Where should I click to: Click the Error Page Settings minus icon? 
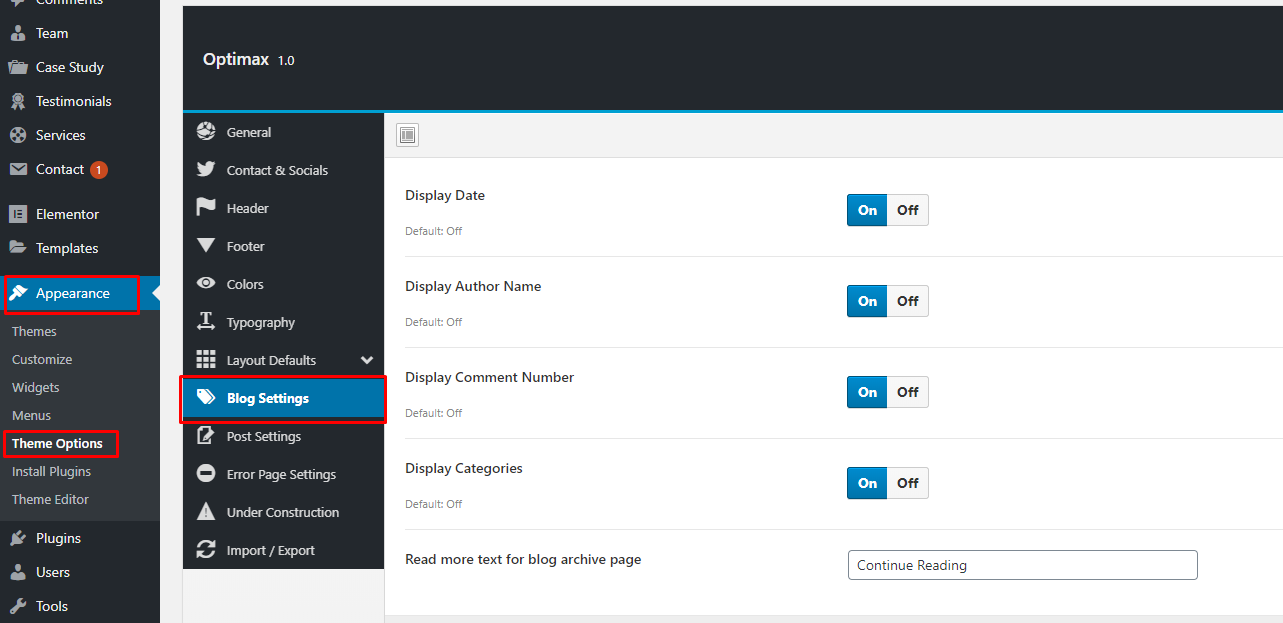click(206, 474)
